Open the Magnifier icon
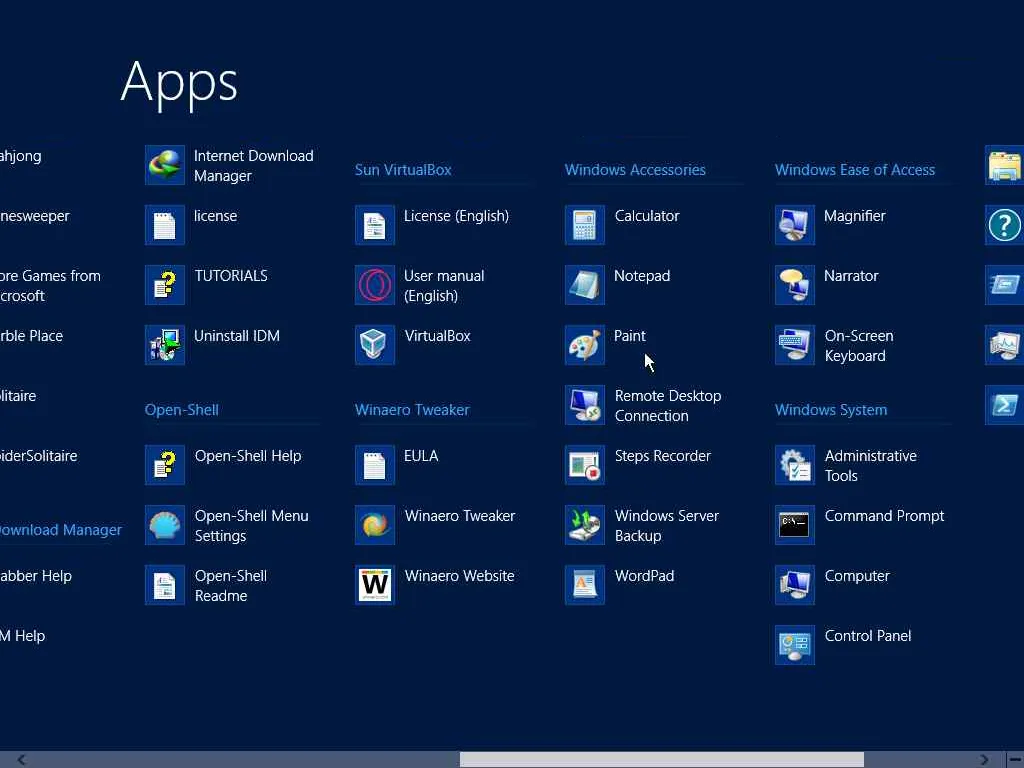The width and height of the screenshot is (1024, 768). 795,225
